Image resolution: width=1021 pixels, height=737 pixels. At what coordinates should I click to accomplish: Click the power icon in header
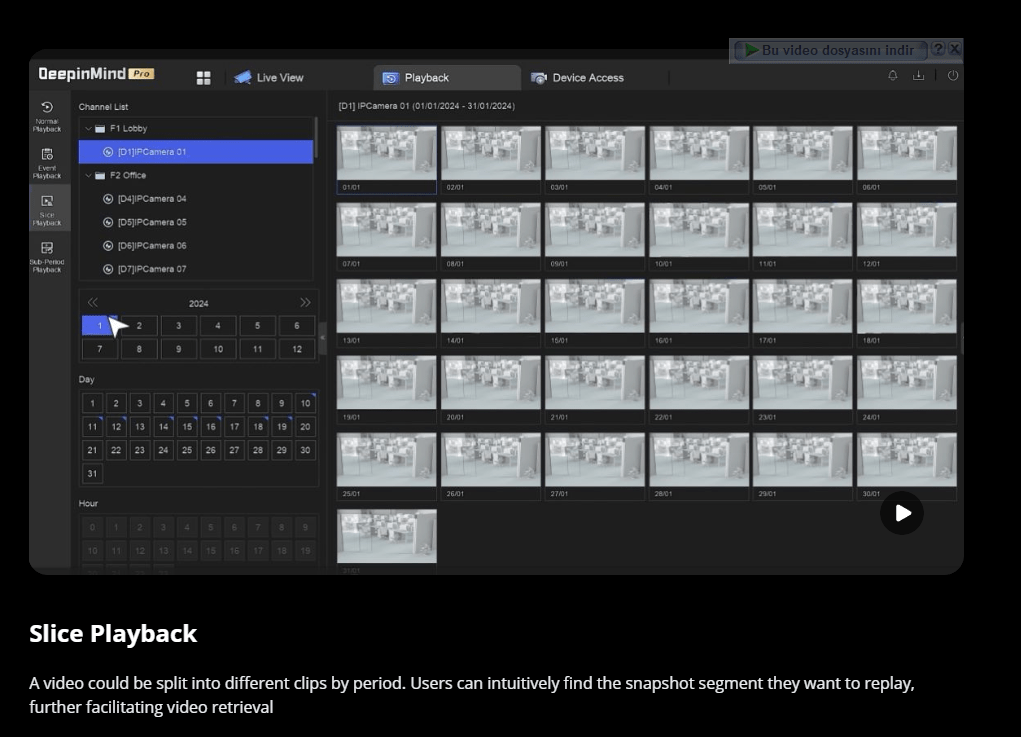(952, 76)
